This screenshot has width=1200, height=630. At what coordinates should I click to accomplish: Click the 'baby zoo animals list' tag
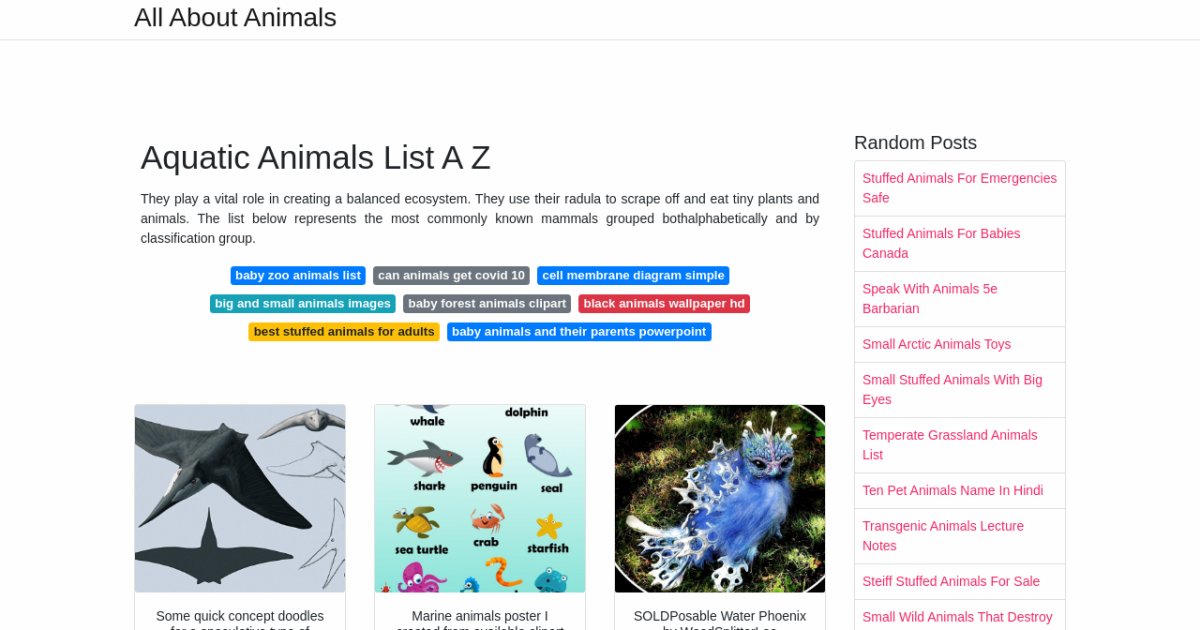pyautogui.click(x=298, y=276)
